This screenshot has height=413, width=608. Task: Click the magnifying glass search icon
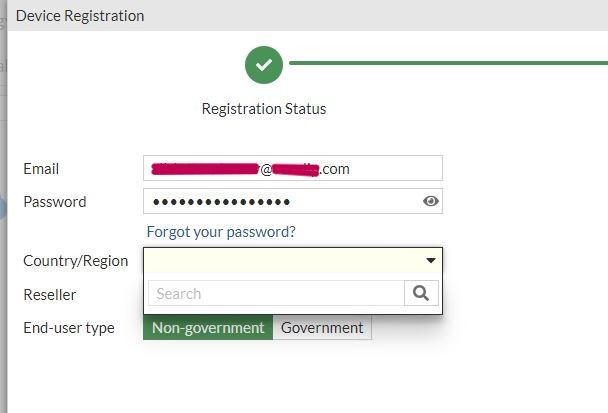421,293
